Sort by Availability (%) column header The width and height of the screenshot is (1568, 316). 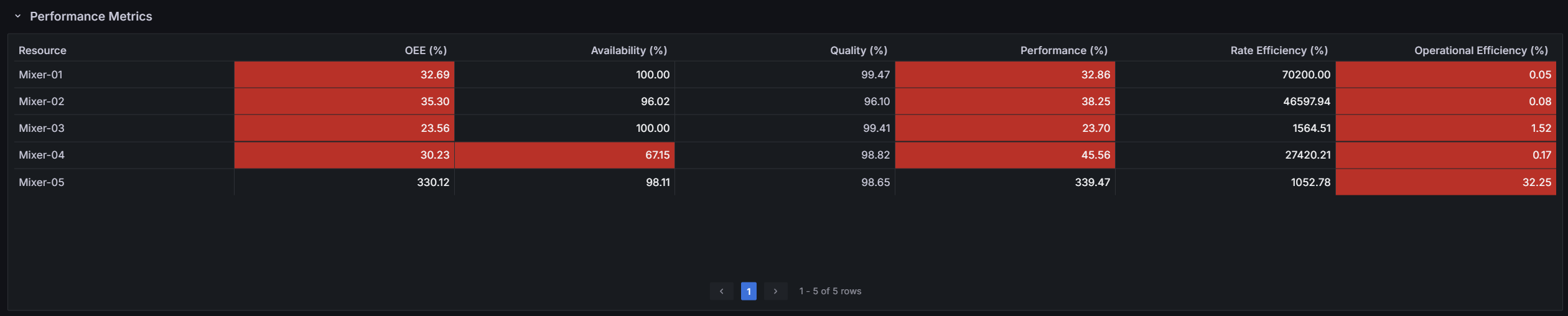click(628, 50)
